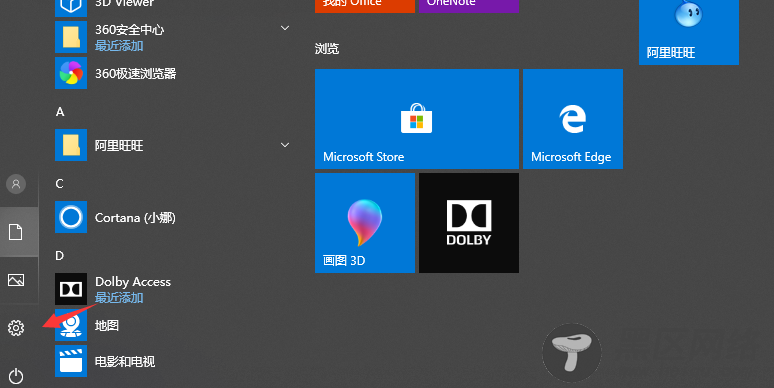774x388 pixels.
Task: Expand the 360安全中心 folder chevron
Action: click(x=285, y=28)
